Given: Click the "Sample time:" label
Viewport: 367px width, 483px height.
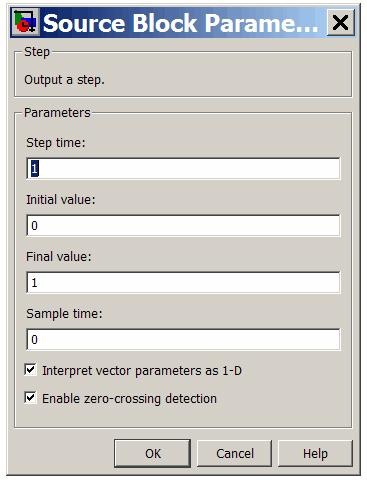Looking at the screenshot, I should coord(64,314).
